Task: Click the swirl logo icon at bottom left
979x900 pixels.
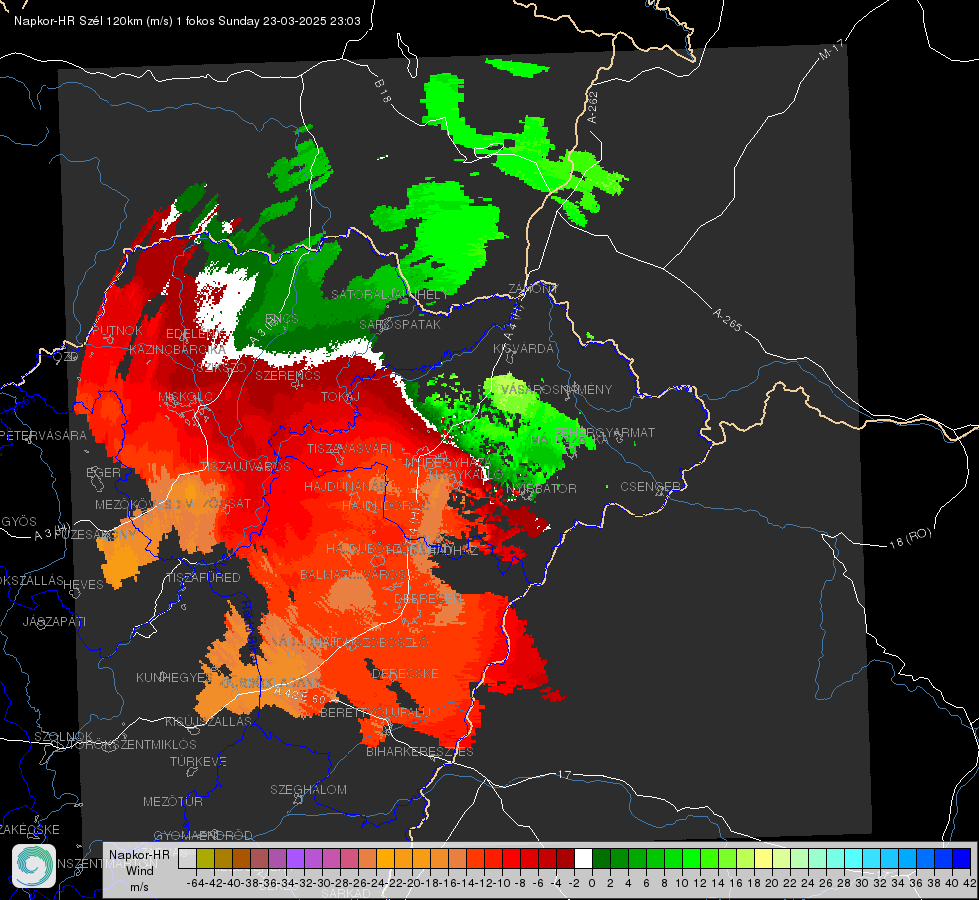Action: (34, 866)
